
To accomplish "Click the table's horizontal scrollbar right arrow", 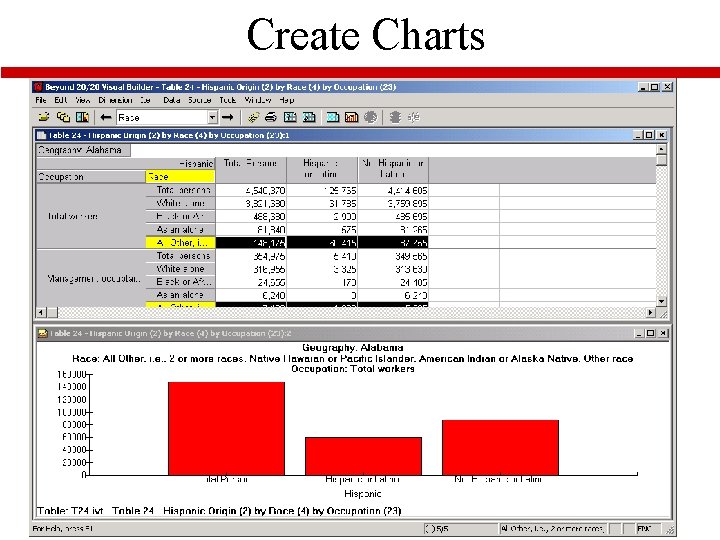I will point(651,313).
